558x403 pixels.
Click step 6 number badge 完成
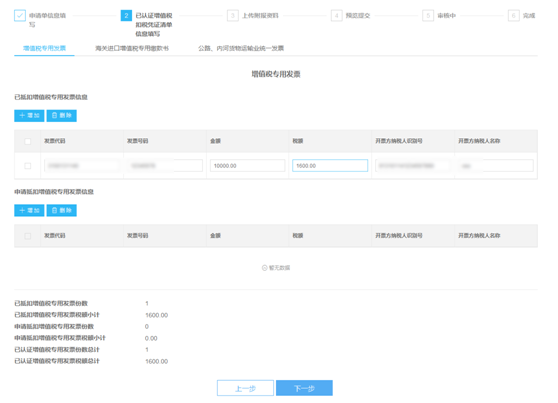[514, 15]
